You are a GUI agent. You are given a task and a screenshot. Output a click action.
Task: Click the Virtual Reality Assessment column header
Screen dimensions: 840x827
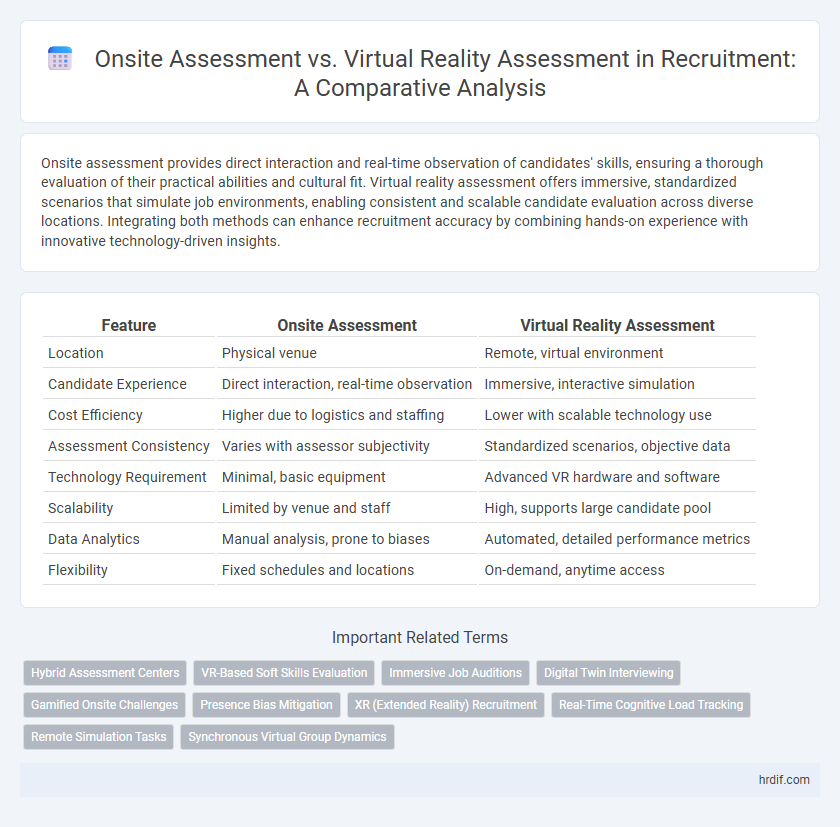point(617,325)
